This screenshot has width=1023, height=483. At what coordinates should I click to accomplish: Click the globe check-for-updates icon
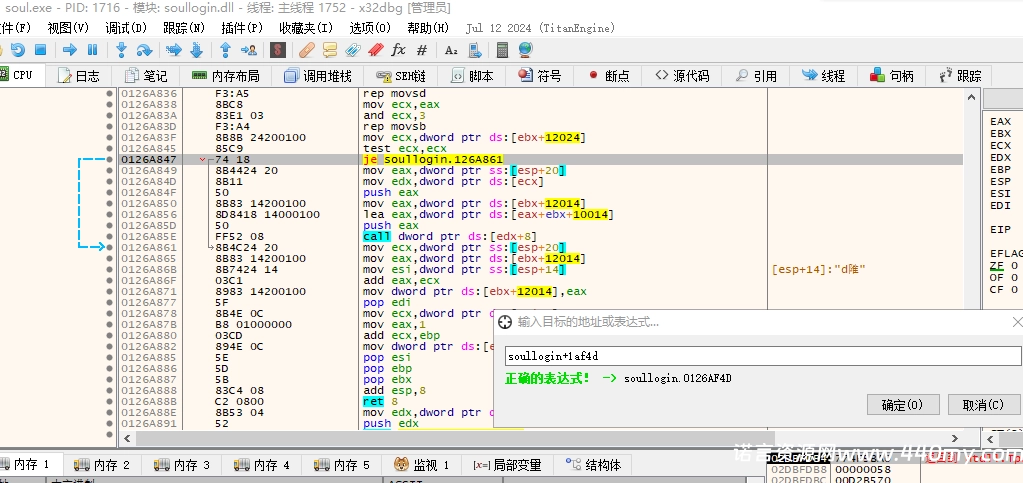click(x=525, y=50)
